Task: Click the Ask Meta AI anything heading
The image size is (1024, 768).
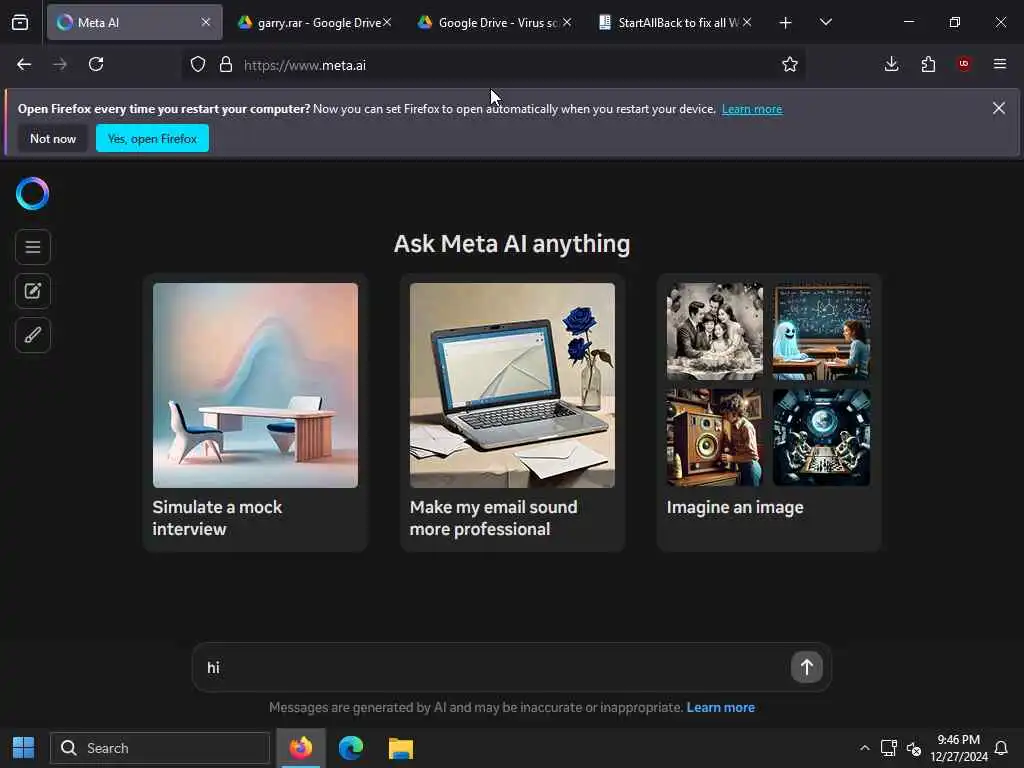Action: click(x=512, y=244)
